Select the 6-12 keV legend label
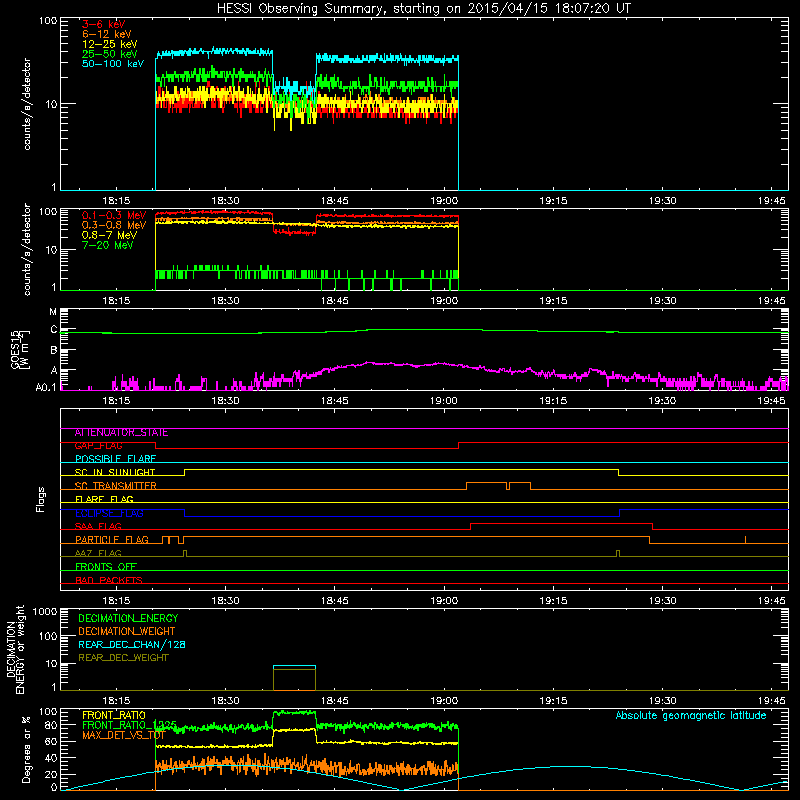The height and width of the screenshot is (800, 800). coord(107,34)
